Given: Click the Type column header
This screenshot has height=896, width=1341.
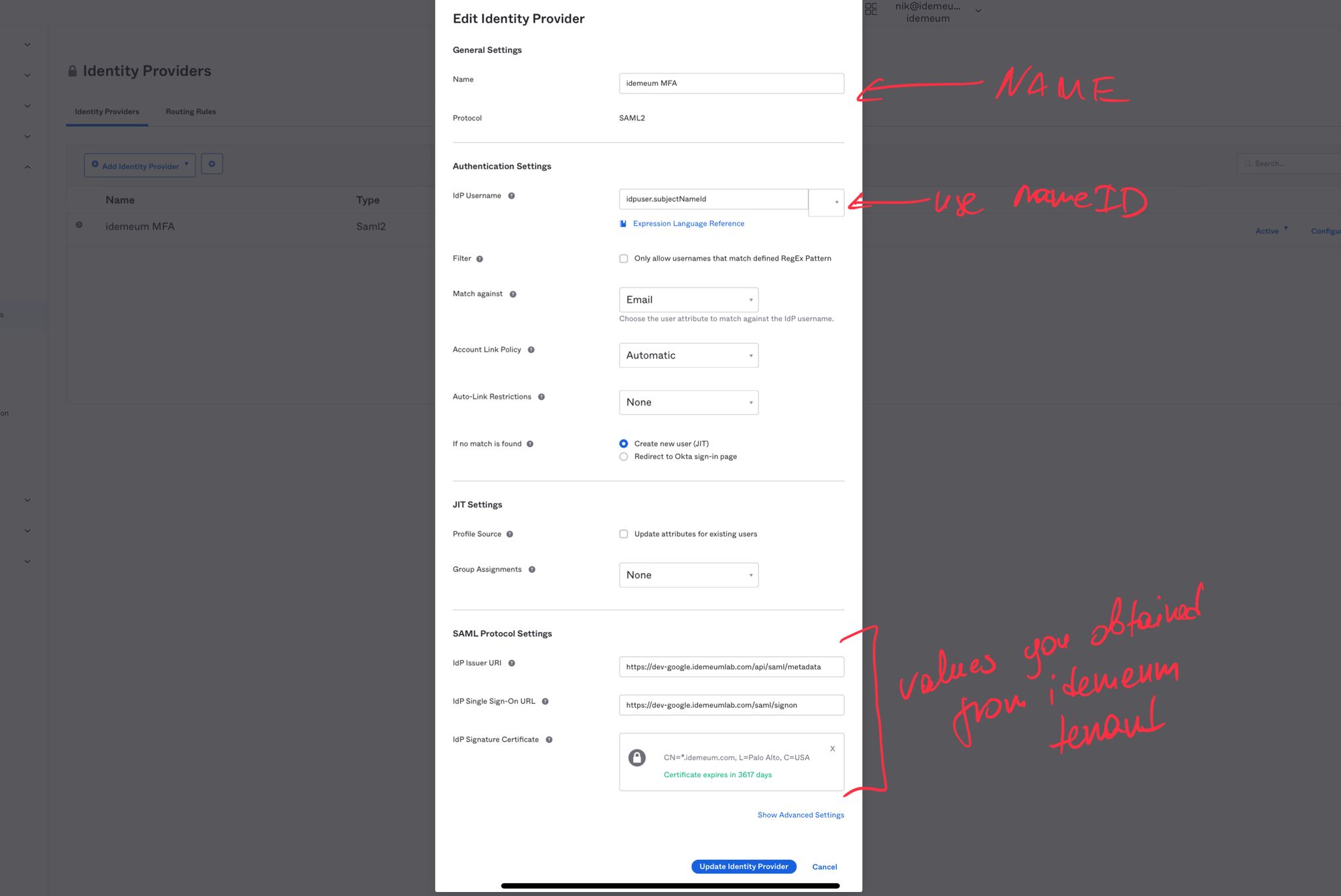Looking at the screenshot, I should click(368, 200).
